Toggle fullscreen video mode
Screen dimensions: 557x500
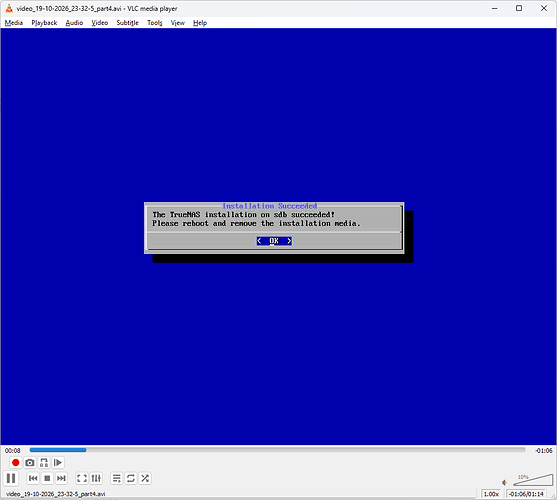pos(82,478)
